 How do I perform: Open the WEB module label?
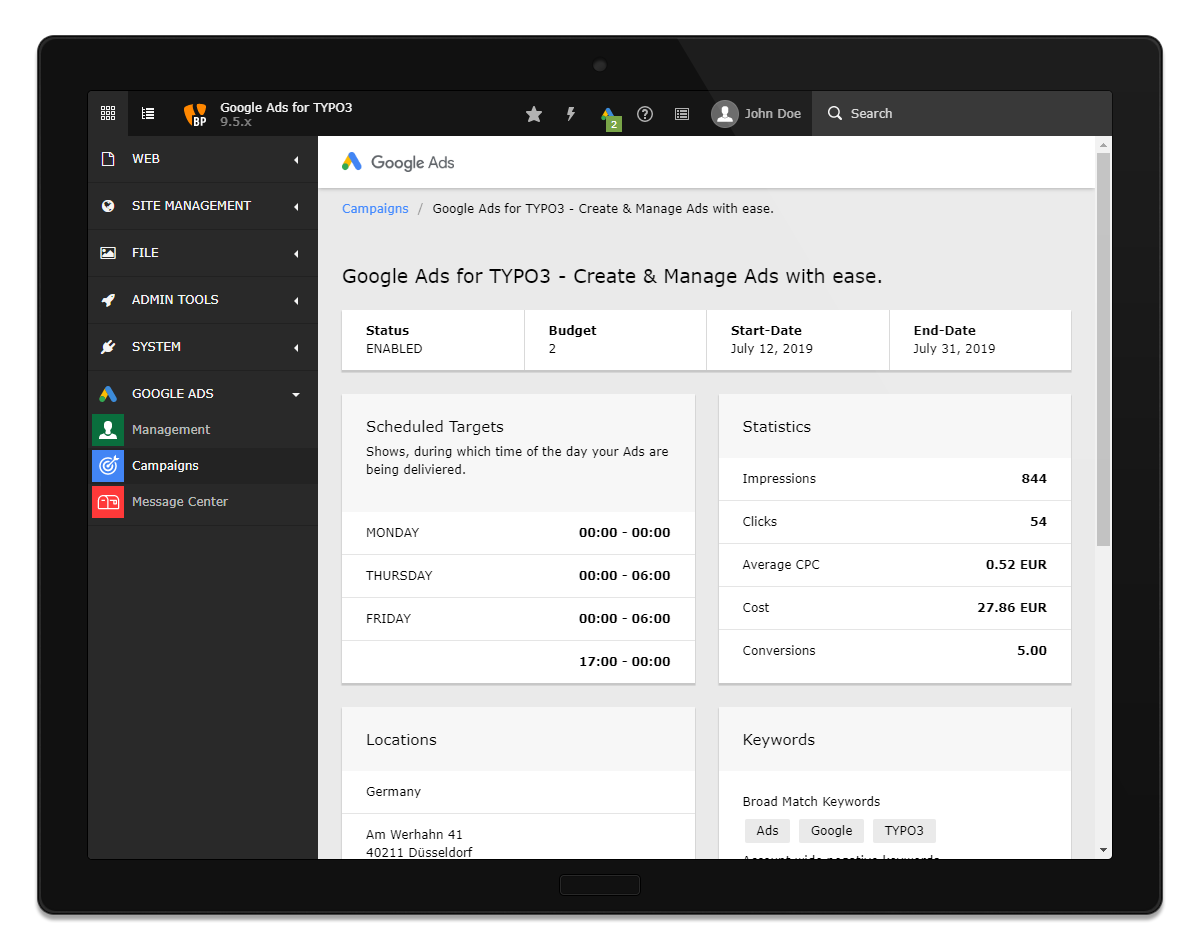[x=146, y=159]
